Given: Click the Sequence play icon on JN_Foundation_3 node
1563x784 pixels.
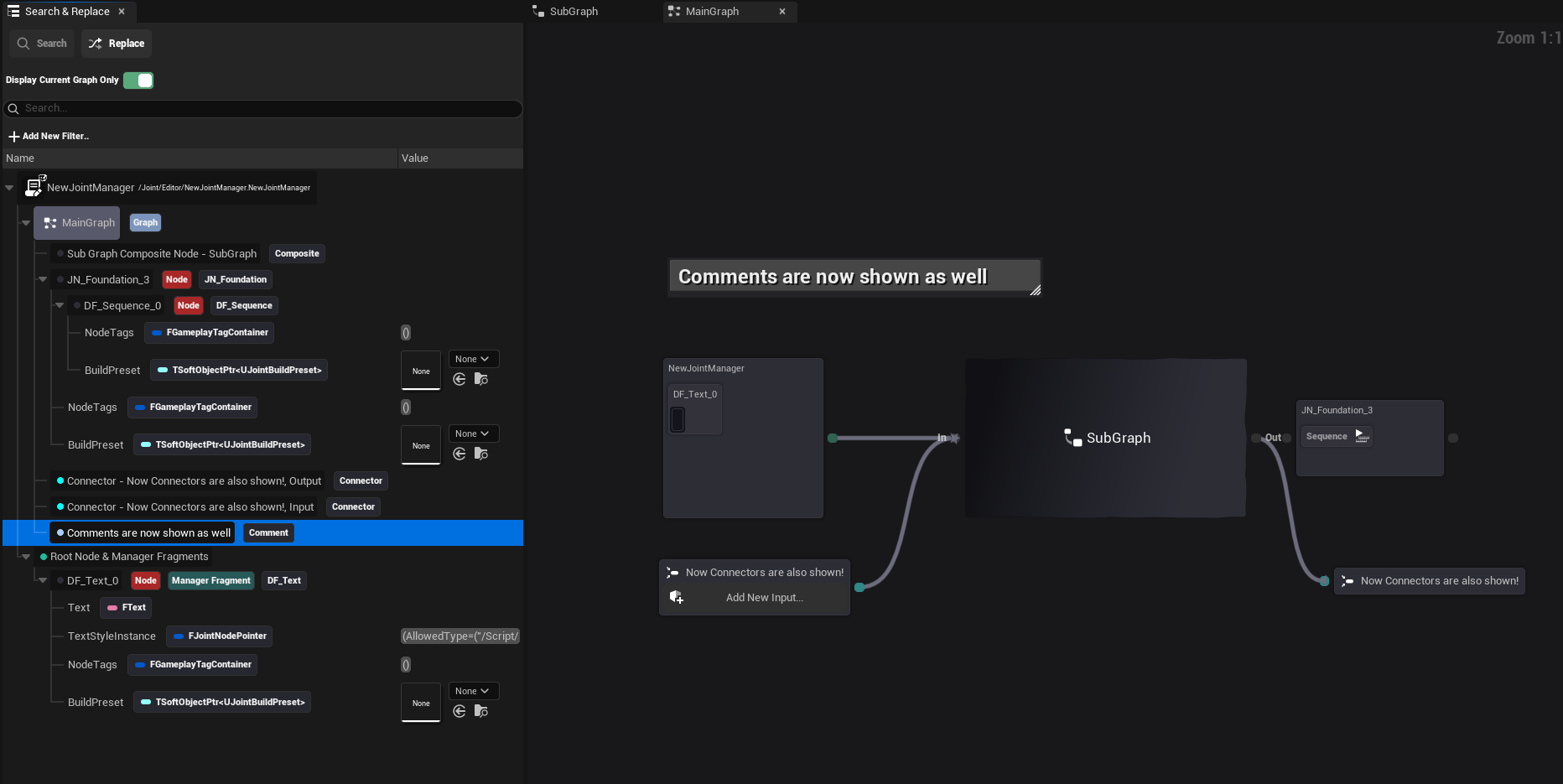Looking at the screenshot, I should pyautogui.click(x=1361, y=436).
